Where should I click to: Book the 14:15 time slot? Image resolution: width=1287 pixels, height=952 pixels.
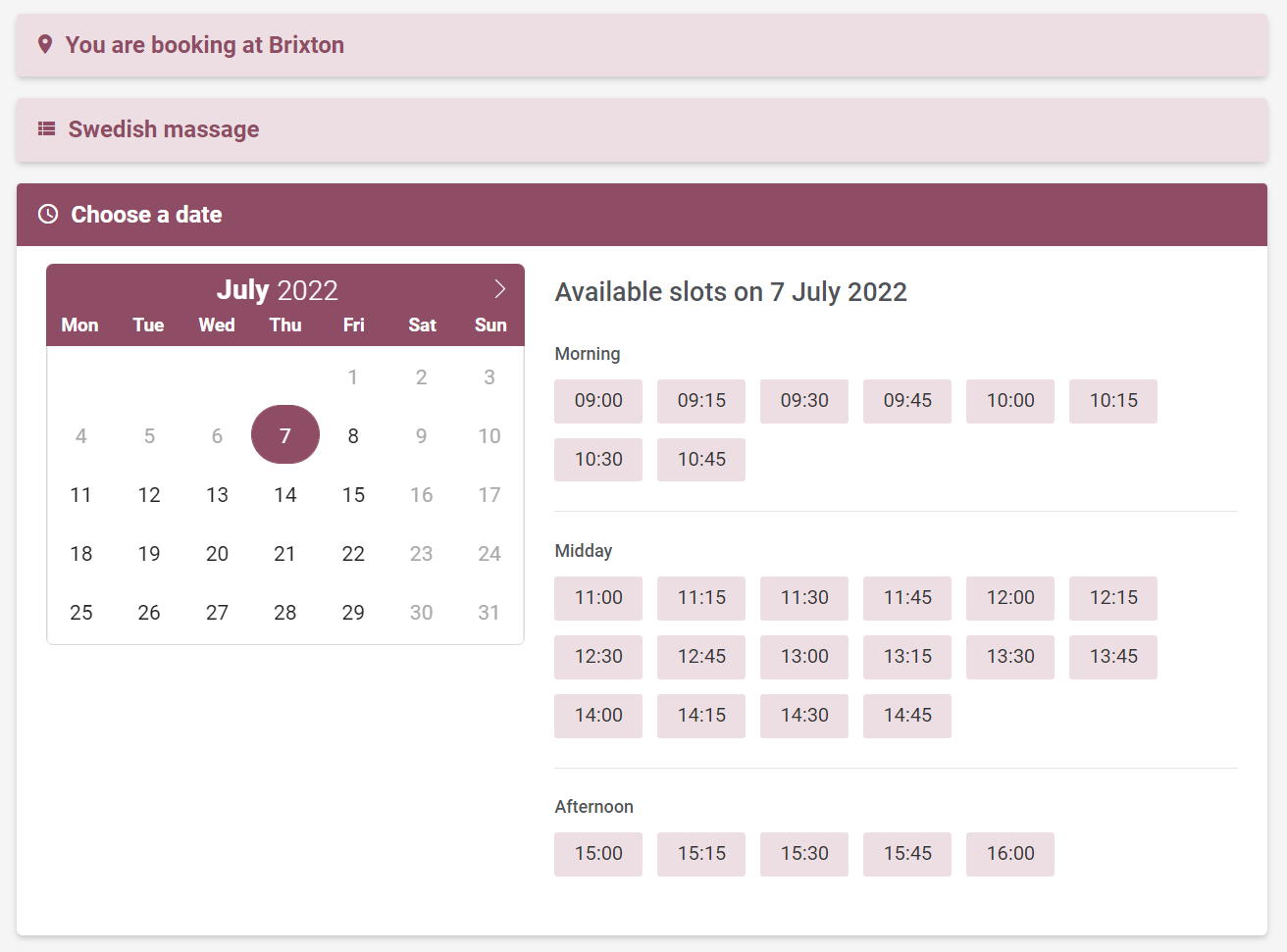(x=701, y=716)
